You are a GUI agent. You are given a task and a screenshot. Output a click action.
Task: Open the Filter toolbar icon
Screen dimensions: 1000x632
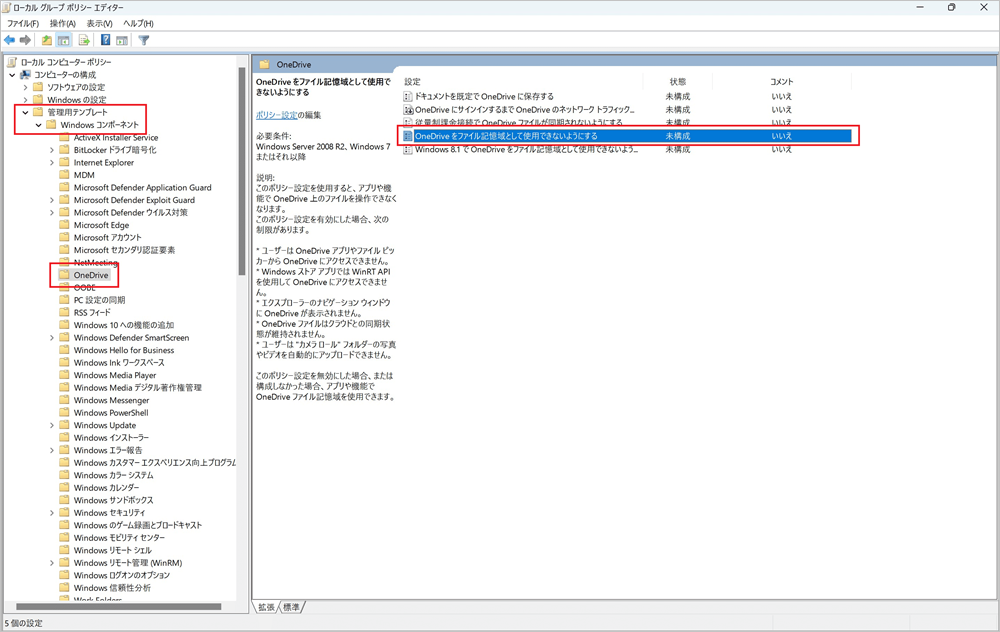[144, 40]
